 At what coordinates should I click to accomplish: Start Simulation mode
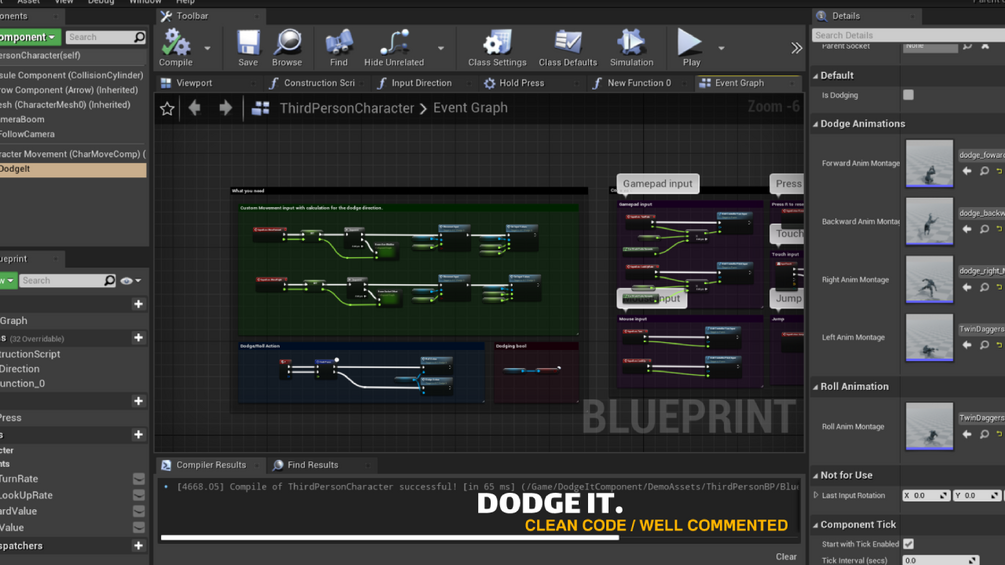pos(631,48)
